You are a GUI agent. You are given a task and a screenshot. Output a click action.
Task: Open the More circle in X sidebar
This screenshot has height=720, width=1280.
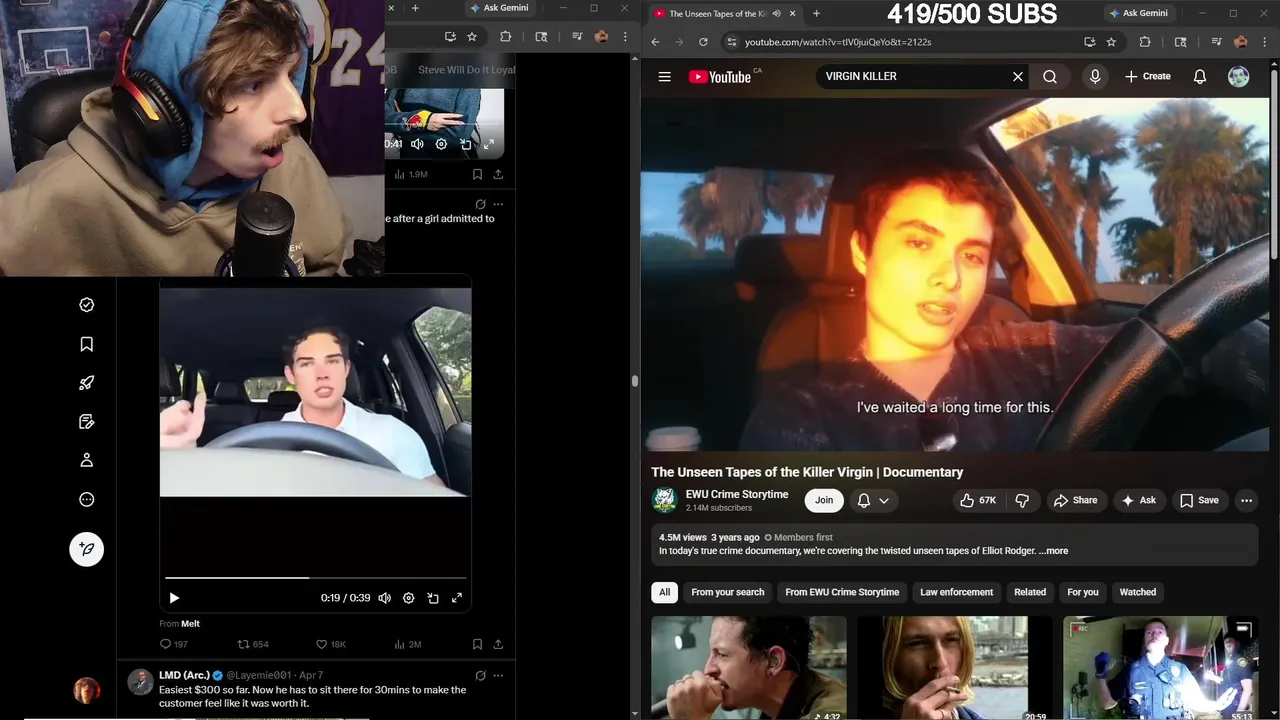[87, 499]
